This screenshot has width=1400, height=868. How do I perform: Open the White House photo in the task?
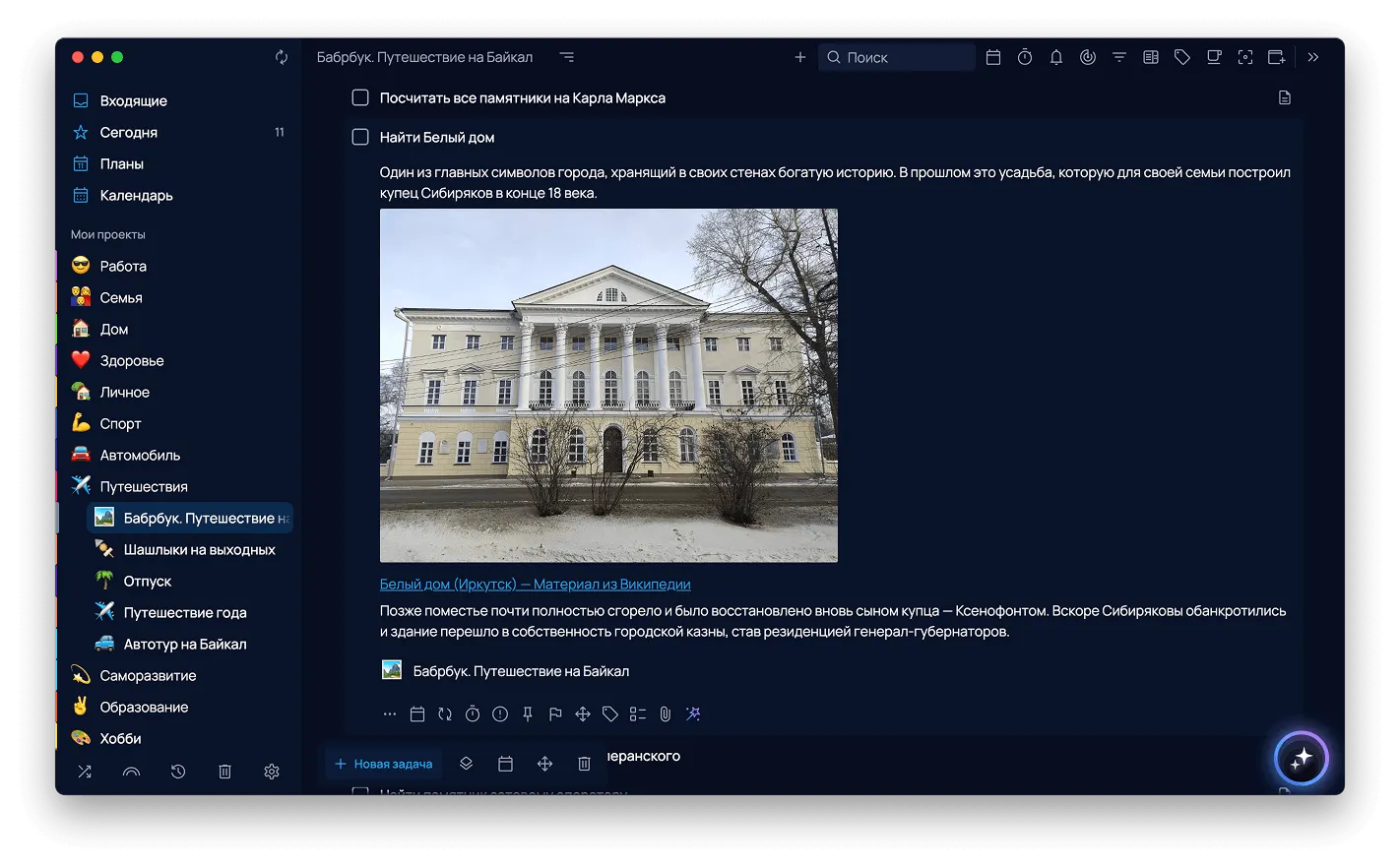(608, 386)
